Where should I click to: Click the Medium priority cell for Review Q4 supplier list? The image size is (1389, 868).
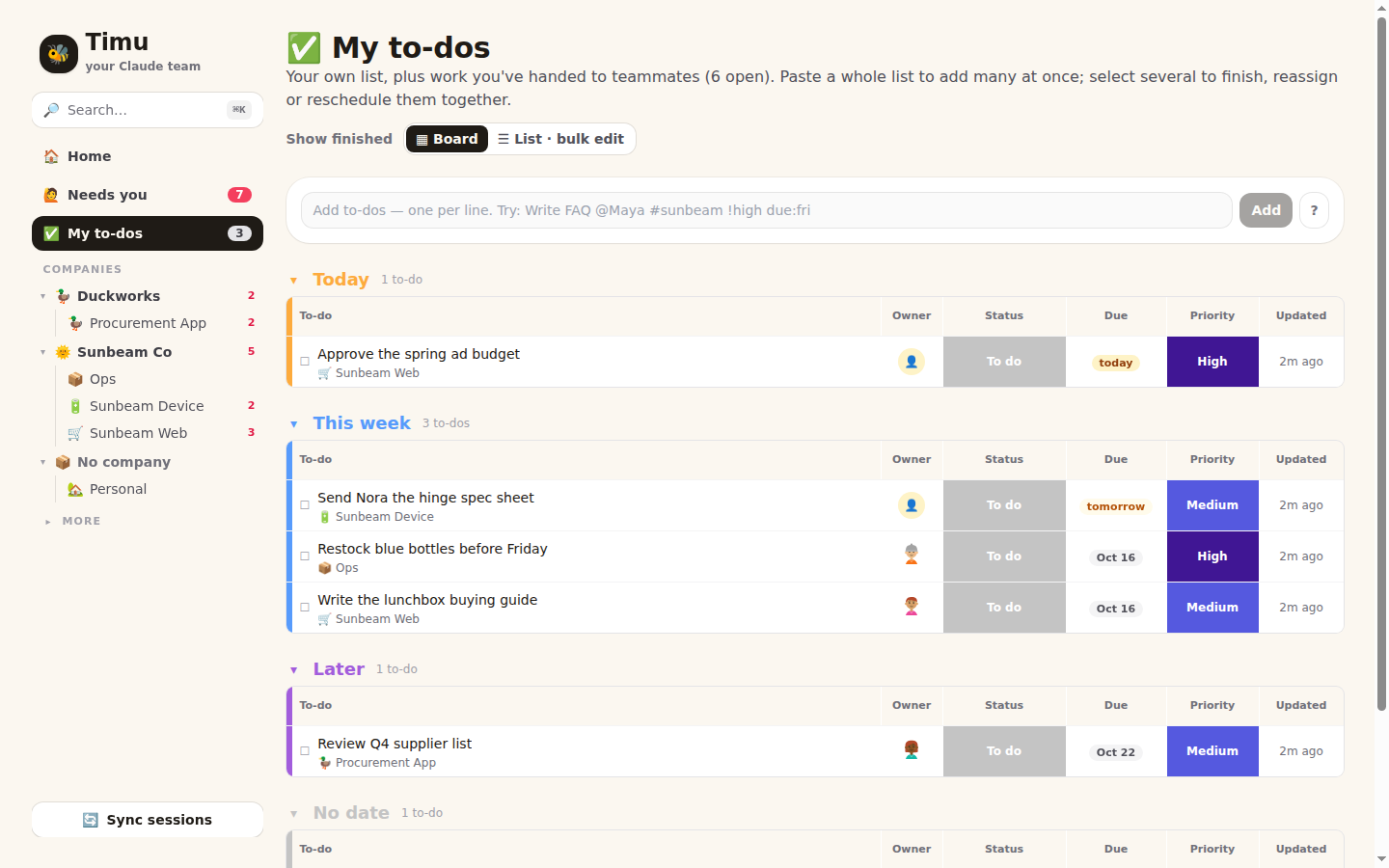[x=1212, y=751]
